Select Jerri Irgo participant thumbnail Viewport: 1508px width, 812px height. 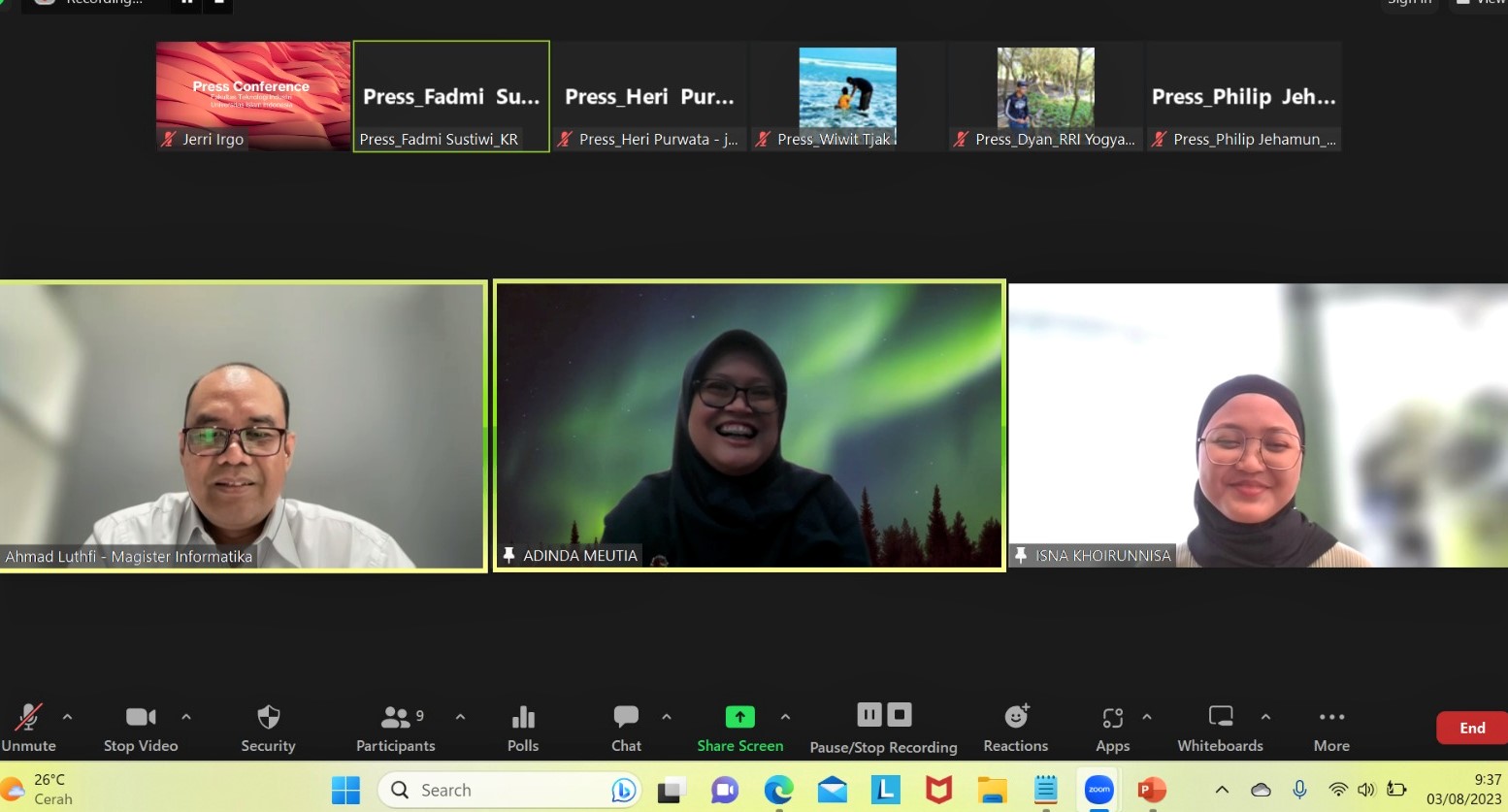[x=253, y=96]
